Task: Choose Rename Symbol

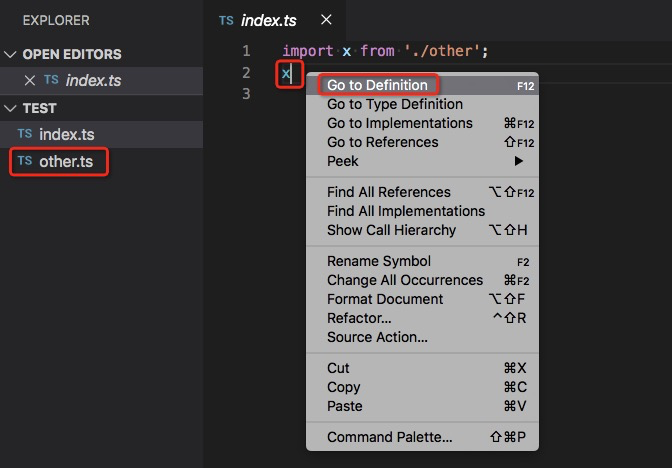Action: 378,261
